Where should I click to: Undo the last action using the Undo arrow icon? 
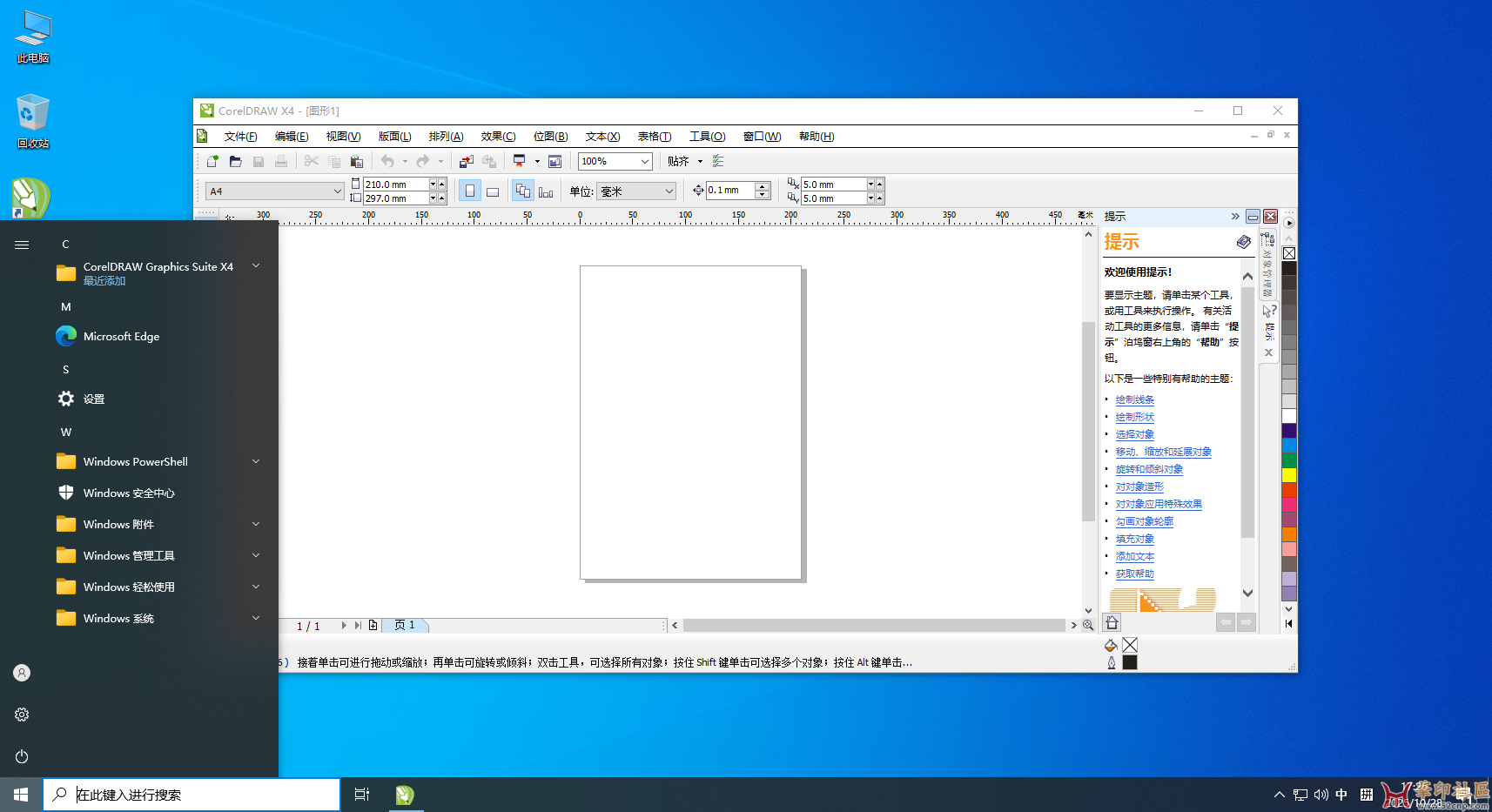389,161
